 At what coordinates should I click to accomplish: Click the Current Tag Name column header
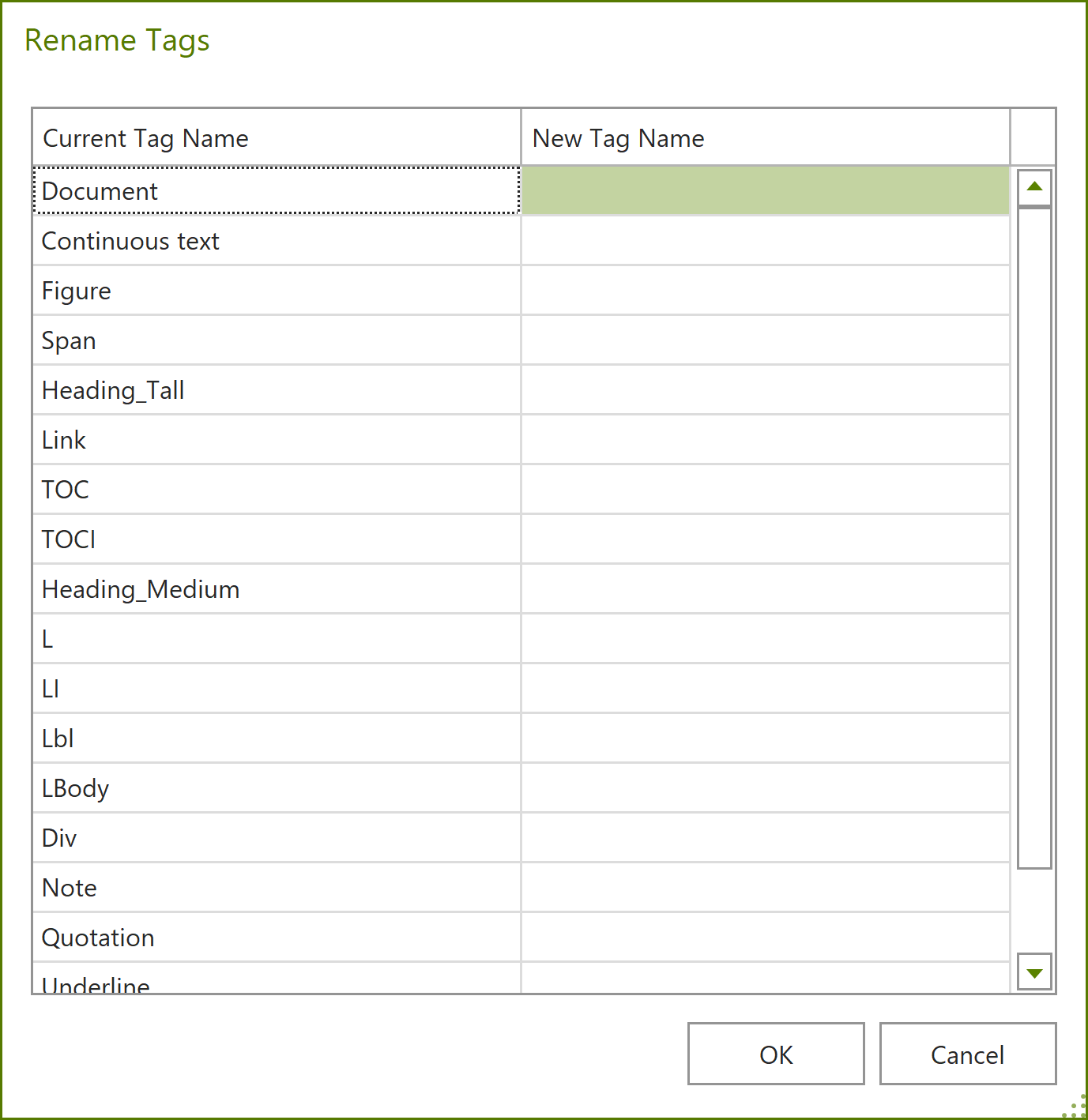point(277,137)
